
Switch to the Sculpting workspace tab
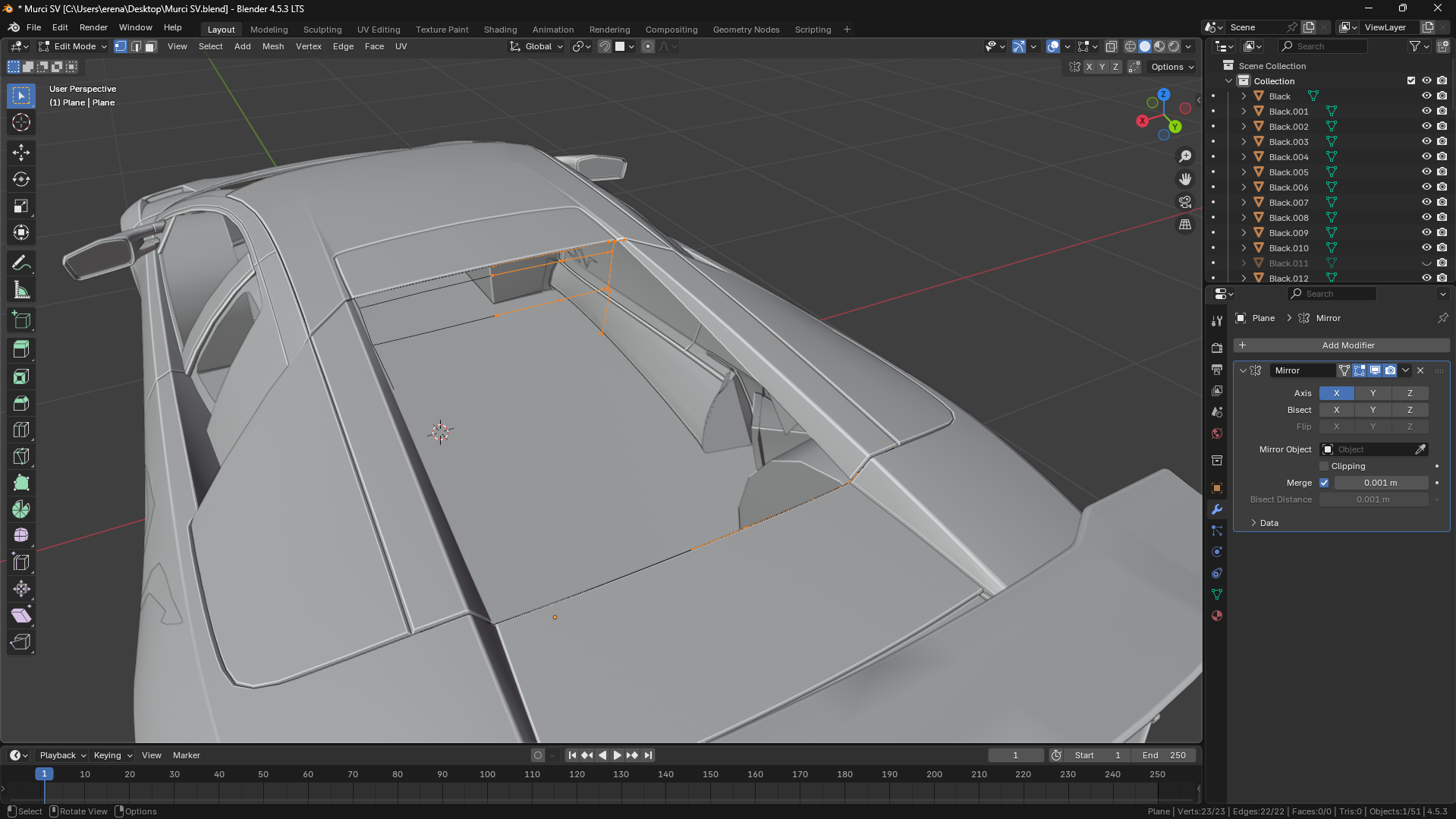pyautogui.click(x=322, y=30)
